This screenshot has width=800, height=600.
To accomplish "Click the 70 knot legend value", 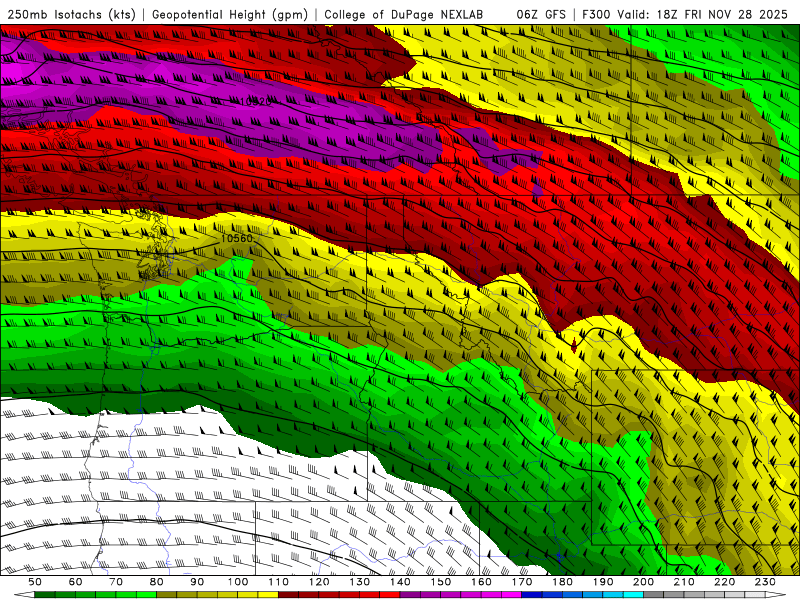I will (x=116, y=582).
